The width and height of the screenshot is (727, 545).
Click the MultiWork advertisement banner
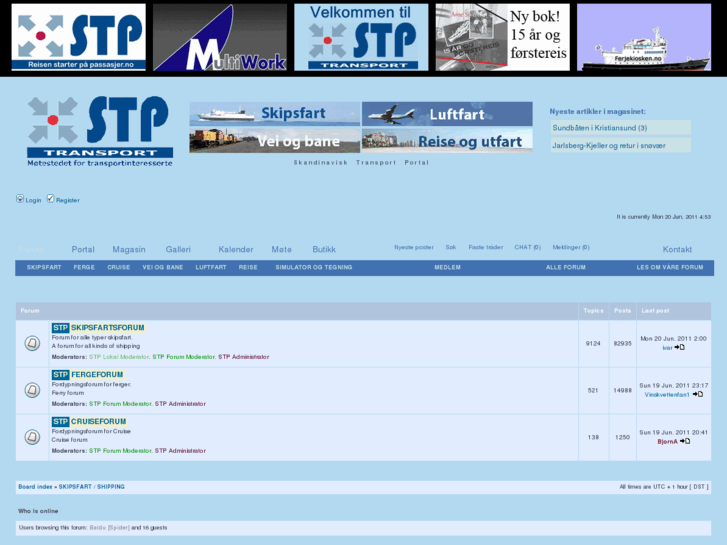[220, 37]
